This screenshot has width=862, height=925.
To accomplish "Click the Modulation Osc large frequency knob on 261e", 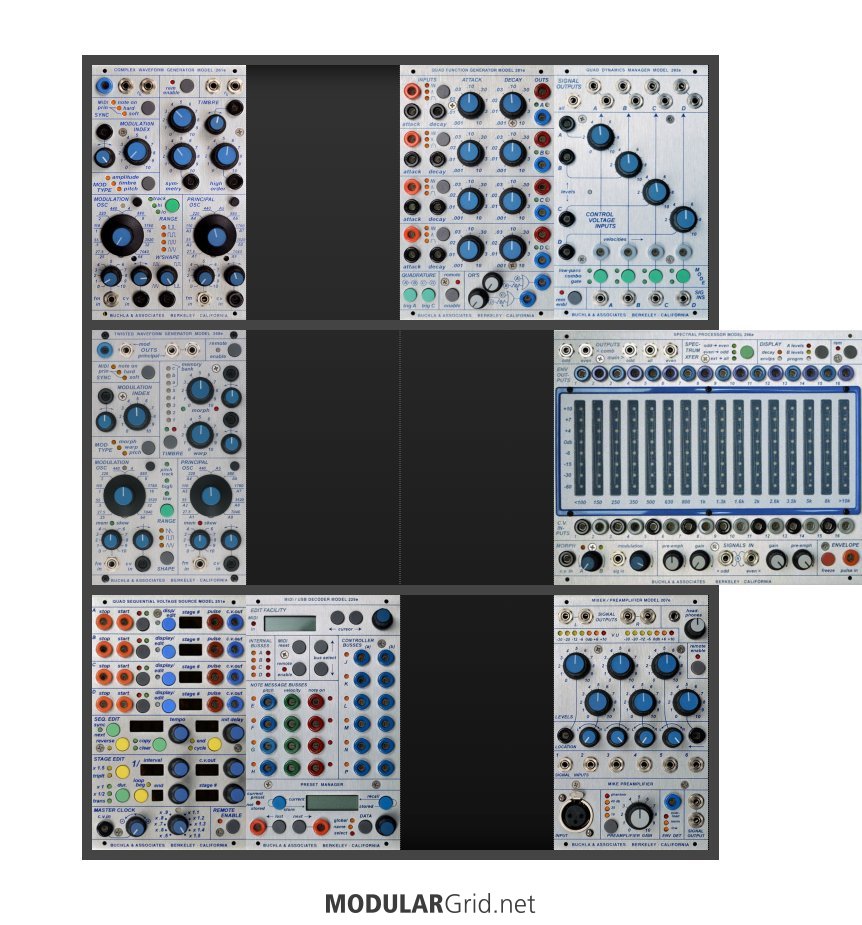I will 122,234.
